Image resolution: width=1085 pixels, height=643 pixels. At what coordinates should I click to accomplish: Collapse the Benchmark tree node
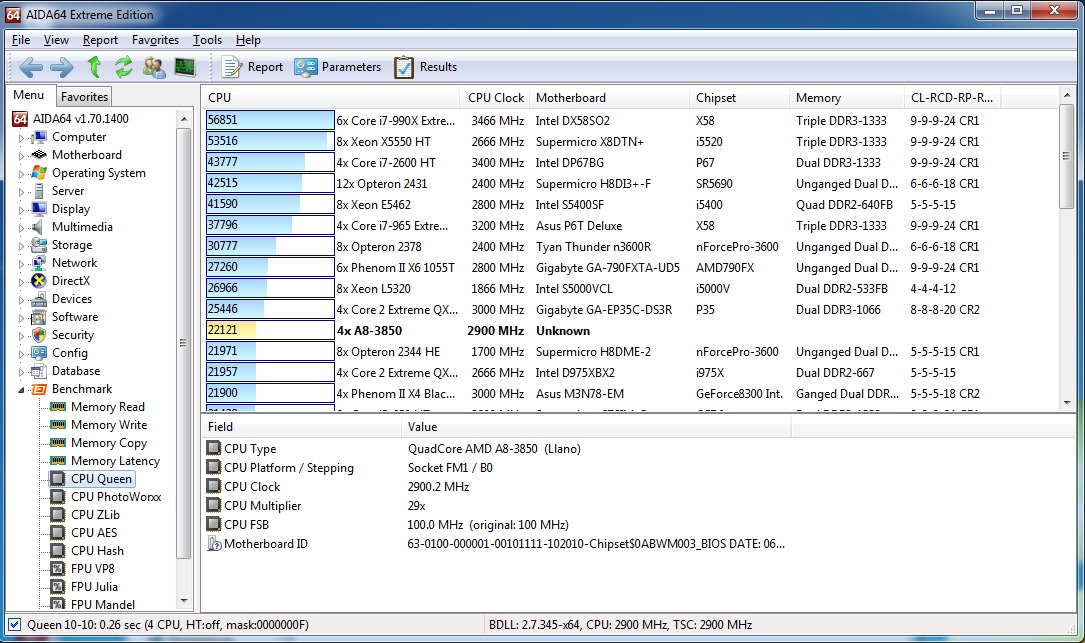[21, 389]
